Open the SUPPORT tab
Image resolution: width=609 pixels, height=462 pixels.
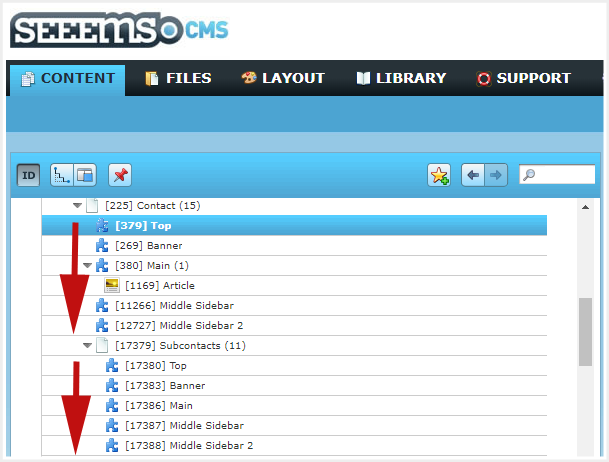coord(523,78)
